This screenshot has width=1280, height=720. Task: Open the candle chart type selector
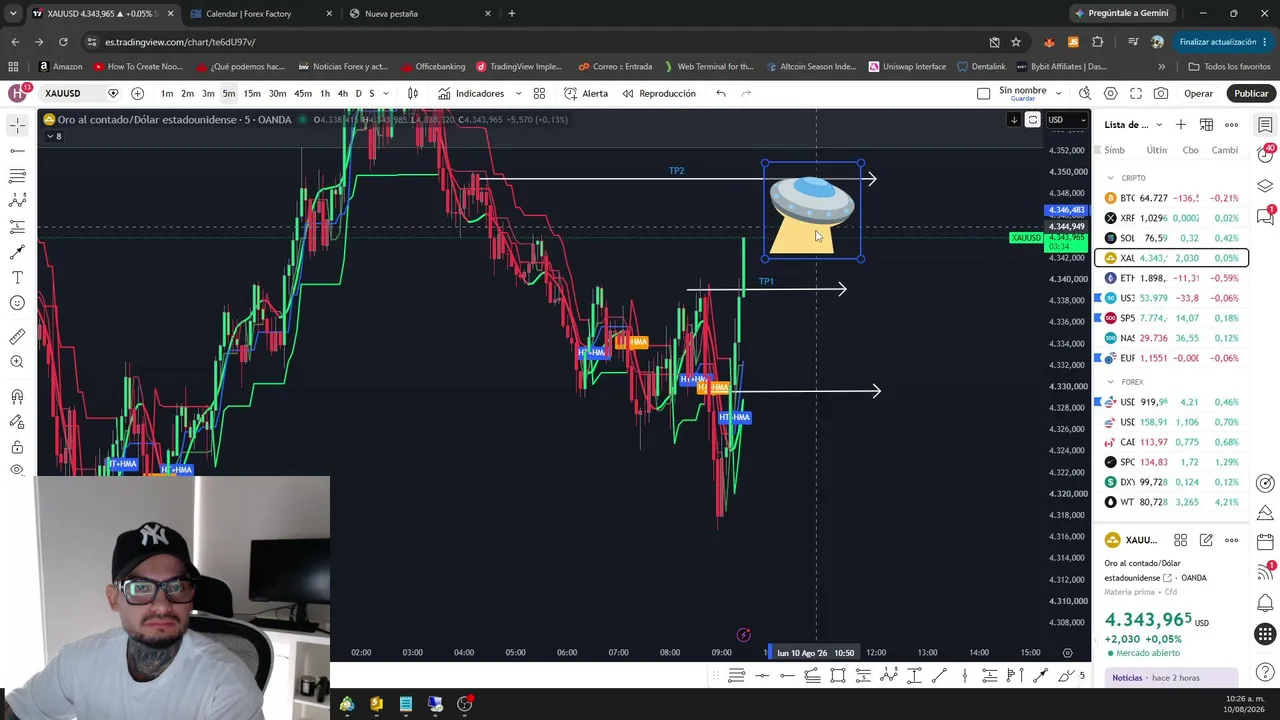[x=412, y=93]
